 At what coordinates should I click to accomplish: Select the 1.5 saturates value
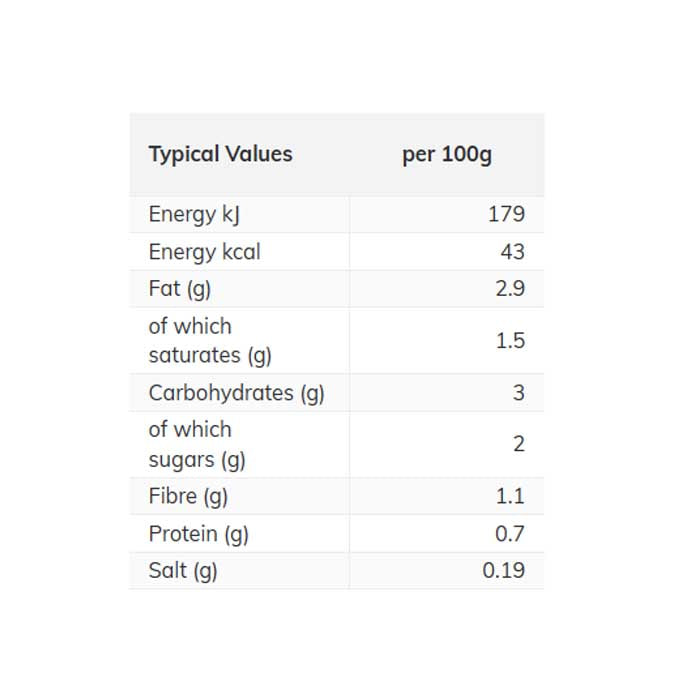(x=510, y=340)
